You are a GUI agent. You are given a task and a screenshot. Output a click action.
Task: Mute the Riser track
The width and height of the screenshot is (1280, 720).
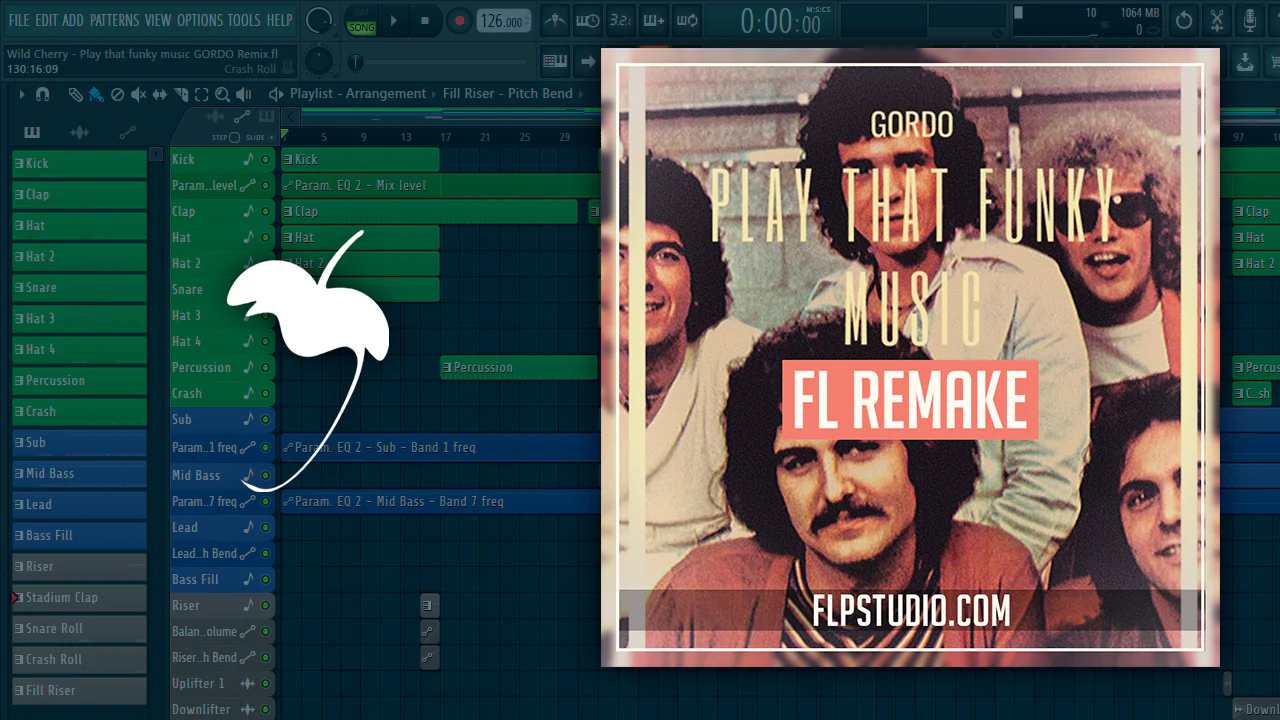click(265, 605)
